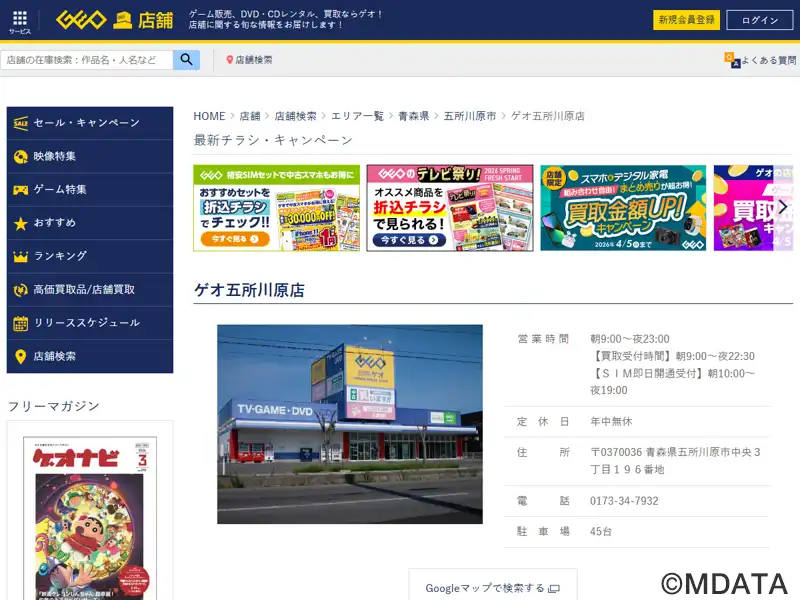Open the ランキング menu item
This screenshot has width=800, height=600.
click(90, 256)
